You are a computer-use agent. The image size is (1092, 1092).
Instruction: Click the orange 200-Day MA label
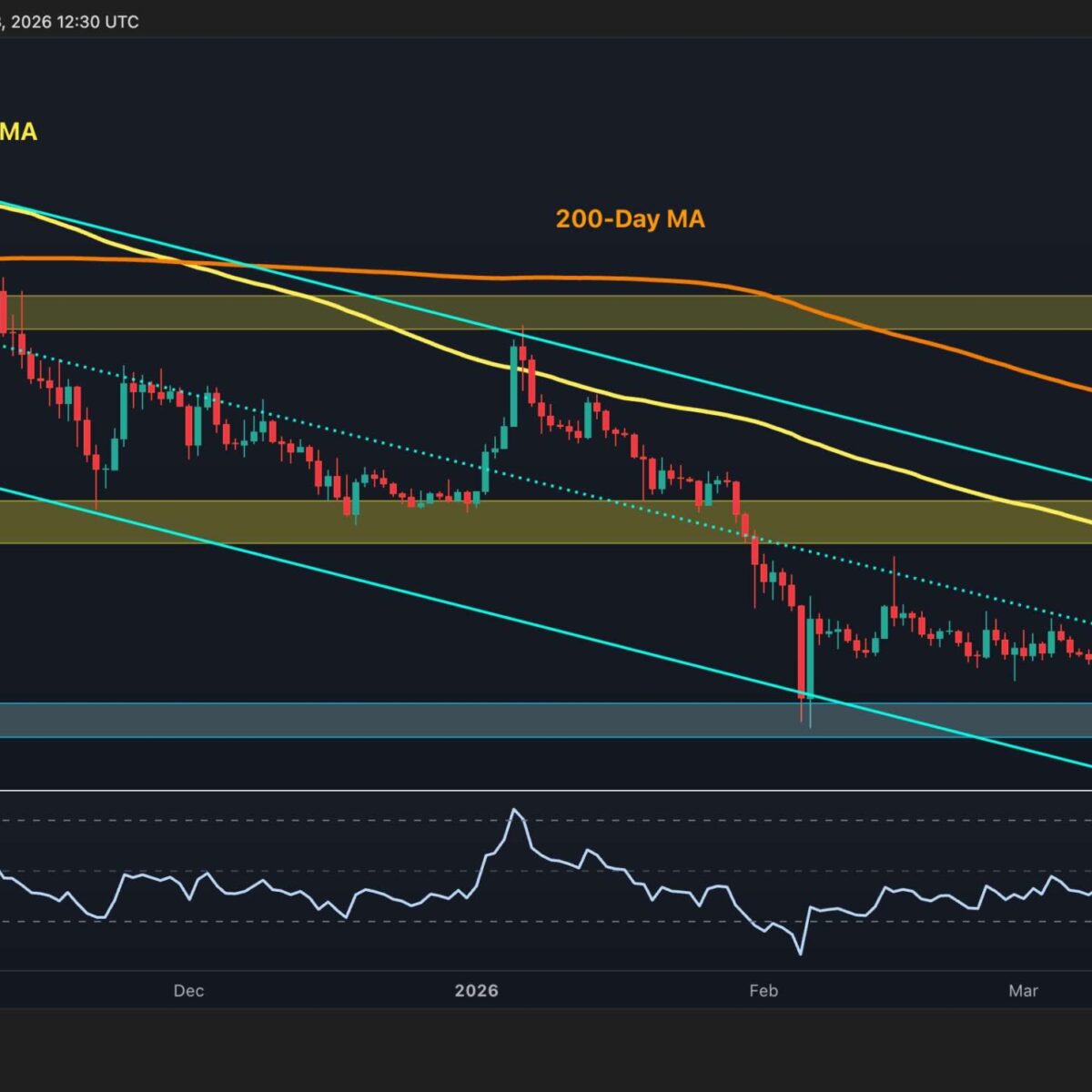(x=630, y=219)
